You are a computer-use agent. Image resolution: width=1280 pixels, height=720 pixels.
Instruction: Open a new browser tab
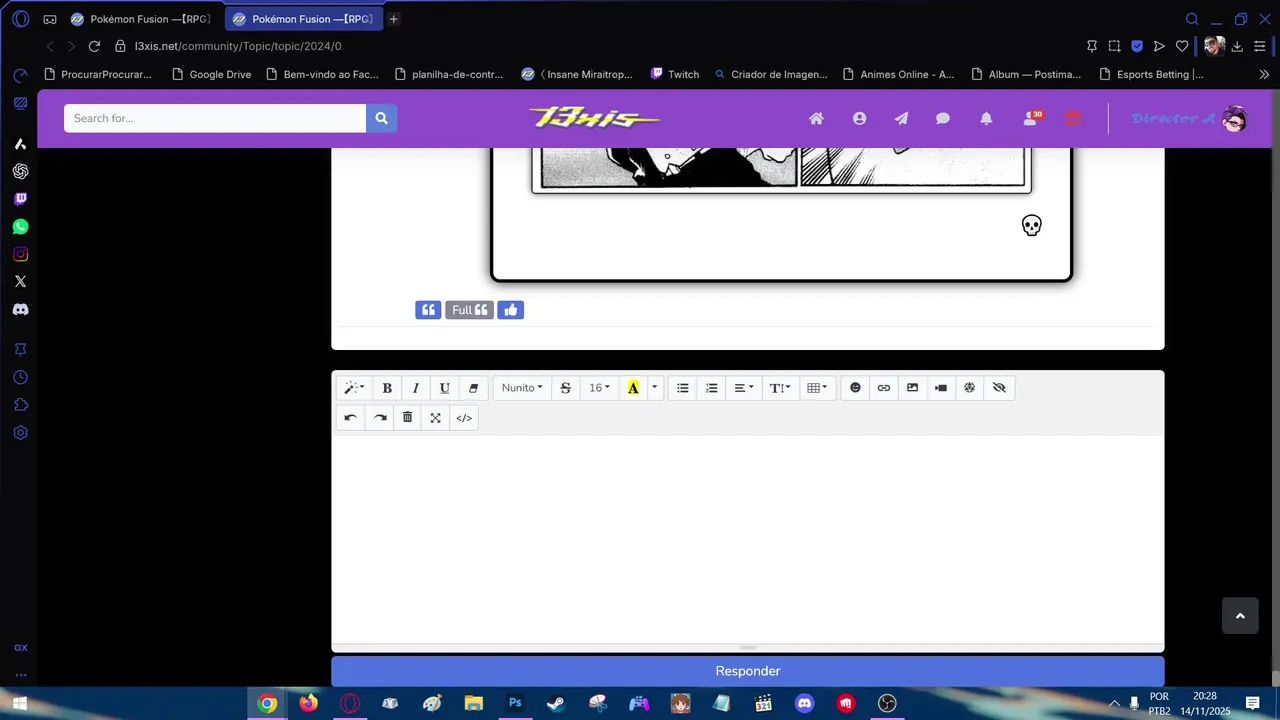(x=393, y=19)
